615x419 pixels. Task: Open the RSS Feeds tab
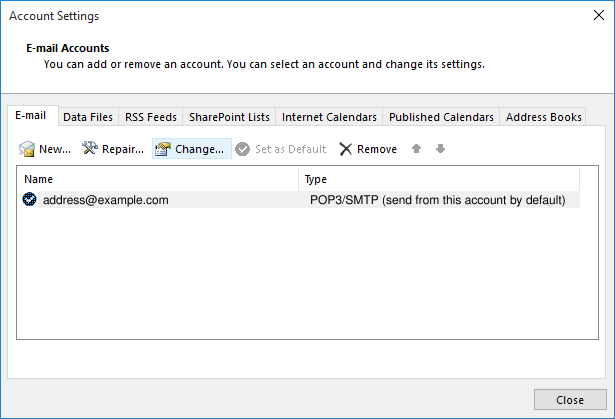point(150,117)
